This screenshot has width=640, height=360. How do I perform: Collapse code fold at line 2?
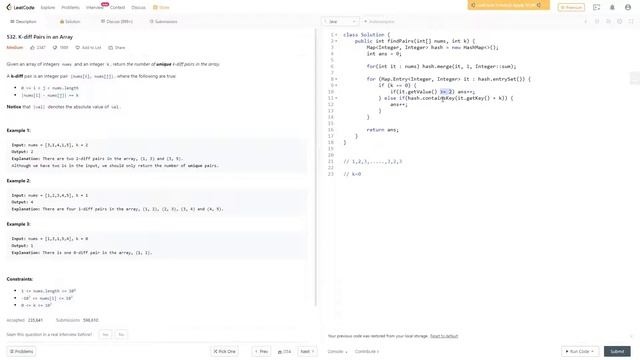(x=336, y=41)
